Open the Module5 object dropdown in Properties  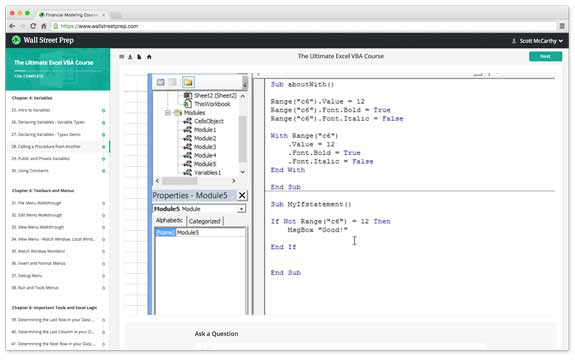tap(241, 209)
